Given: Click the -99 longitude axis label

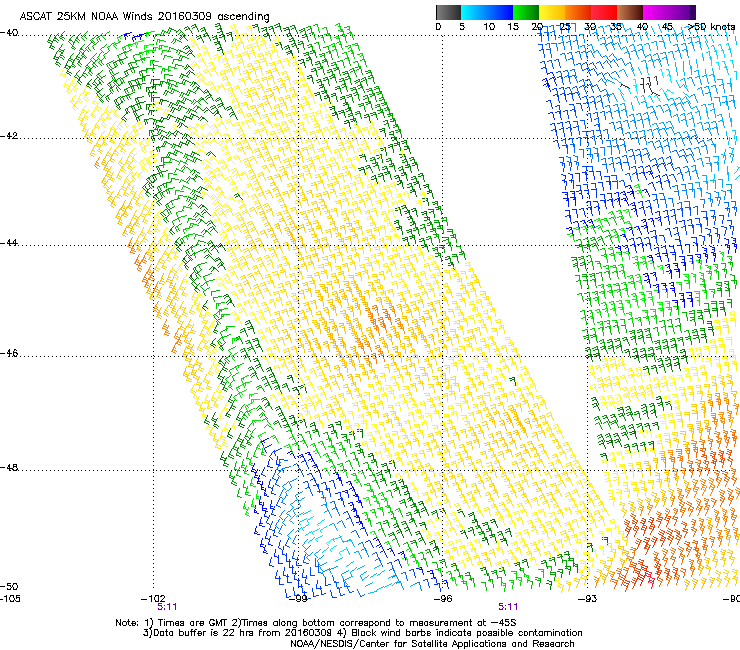Looking at the screenshot, I should click(x=298, y=599).
